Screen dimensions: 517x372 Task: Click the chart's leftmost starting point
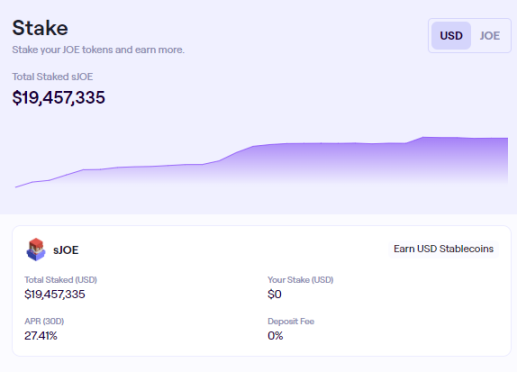[16, 187]
